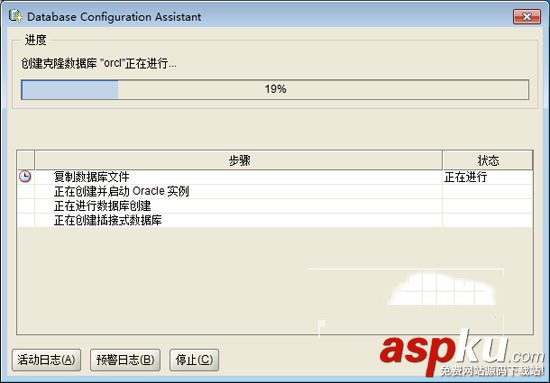
Task: Close the Database Configuration Assistant window
Action: [526, 16]
